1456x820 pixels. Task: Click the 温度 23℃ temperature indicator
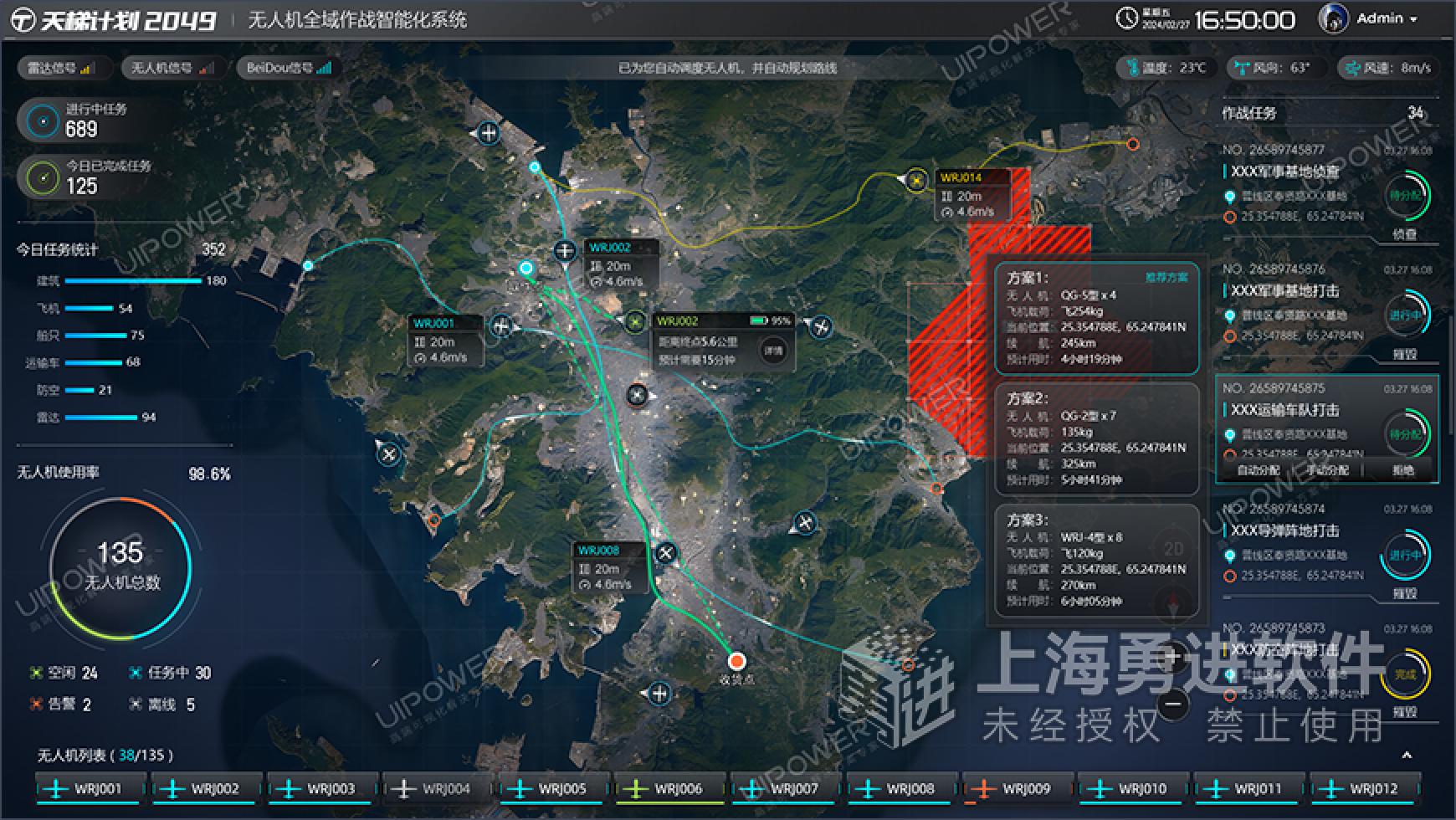point(1166,68)
